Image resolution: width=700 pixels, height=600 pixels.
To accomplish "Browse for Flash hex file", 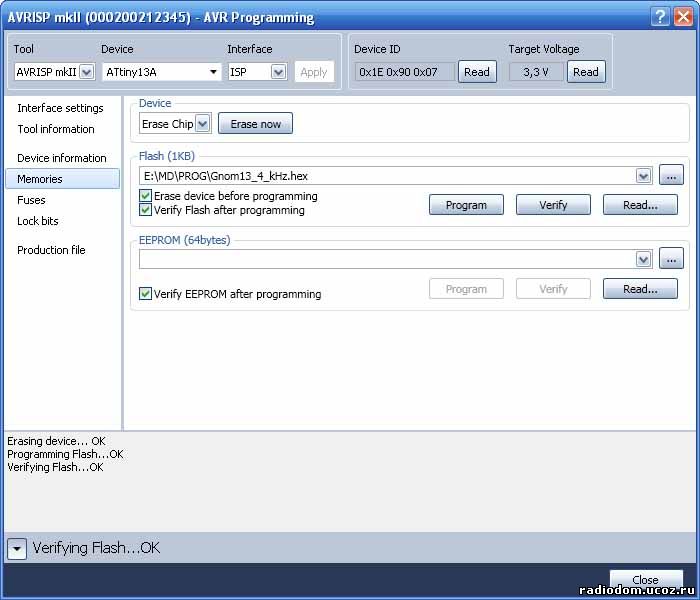I will point(671,175).
